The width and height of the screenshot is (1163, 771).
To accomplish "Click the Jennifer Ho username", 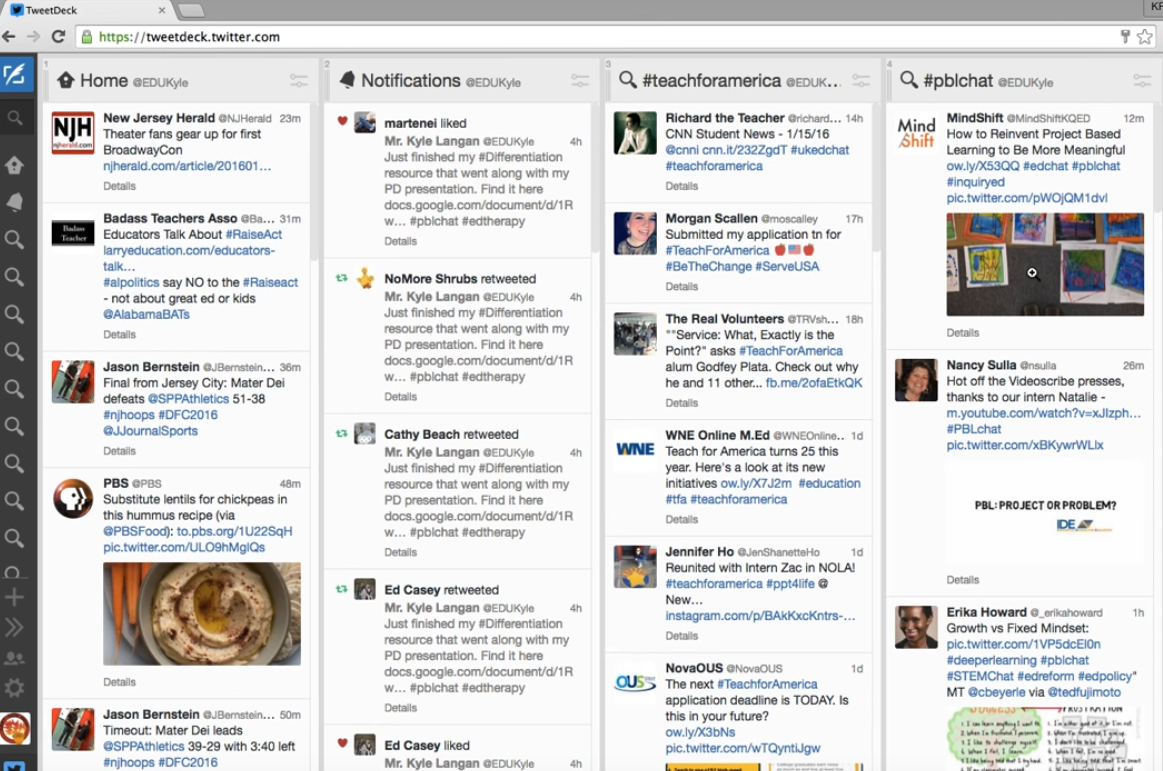I will click(x=699, y=552).
